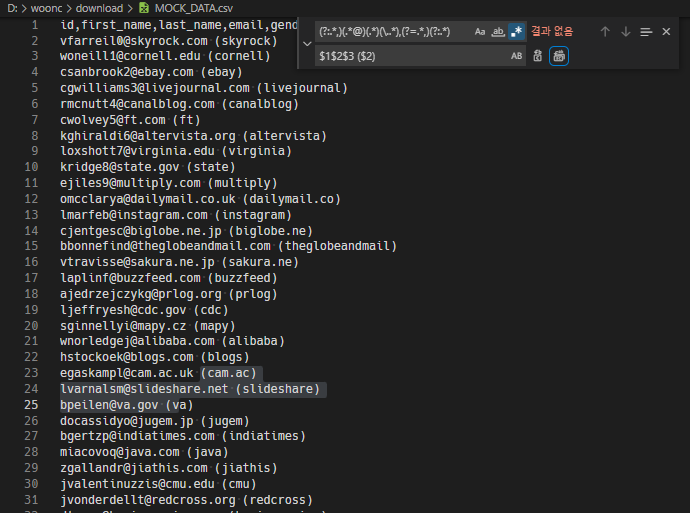Viewport: 690px width, 513px height.
Task: Go to next match arrow
Action: click(x=625, y=32)
